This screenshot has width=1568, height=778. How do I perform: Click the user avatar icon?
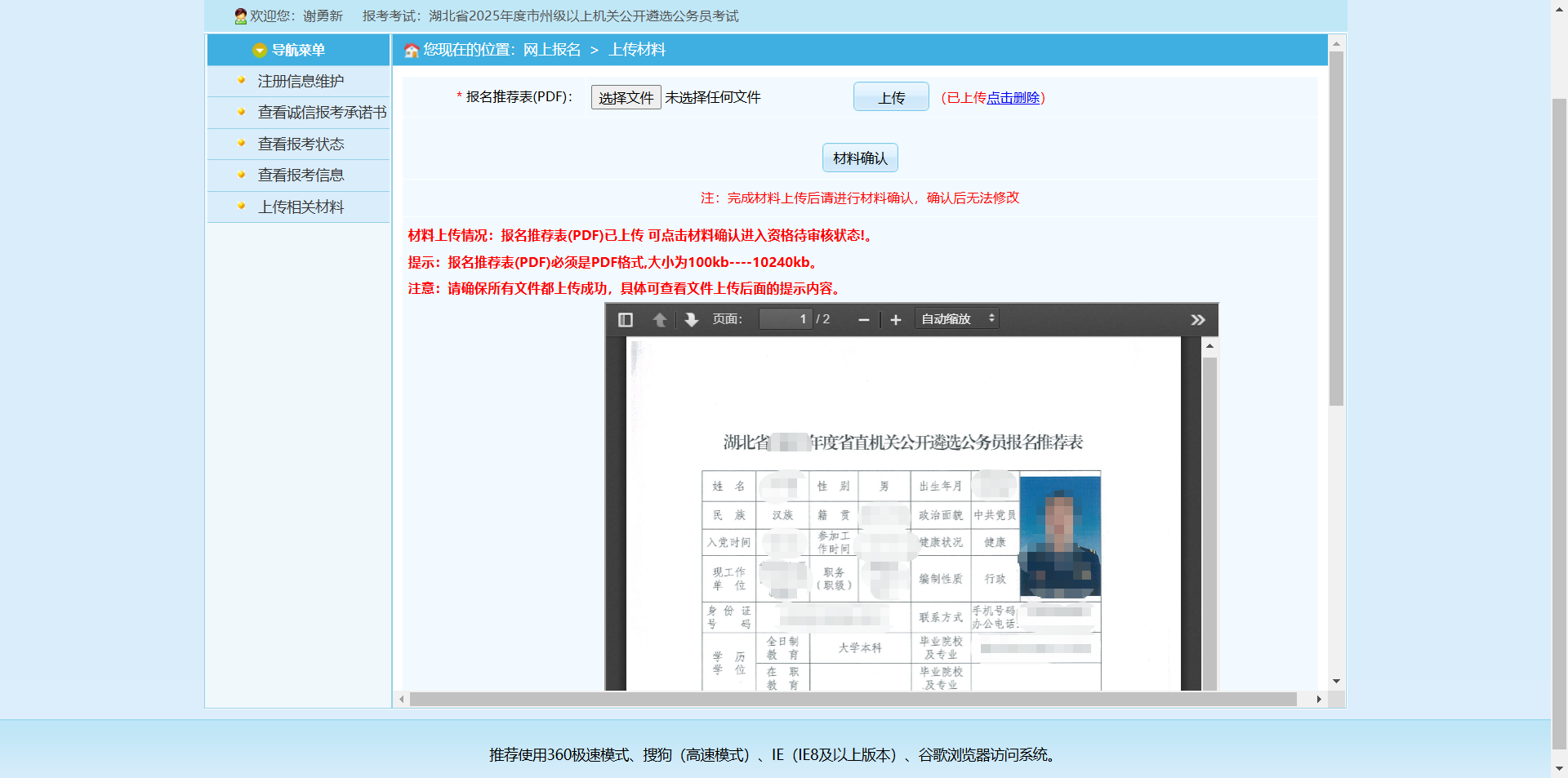click(x=240, y=16)
